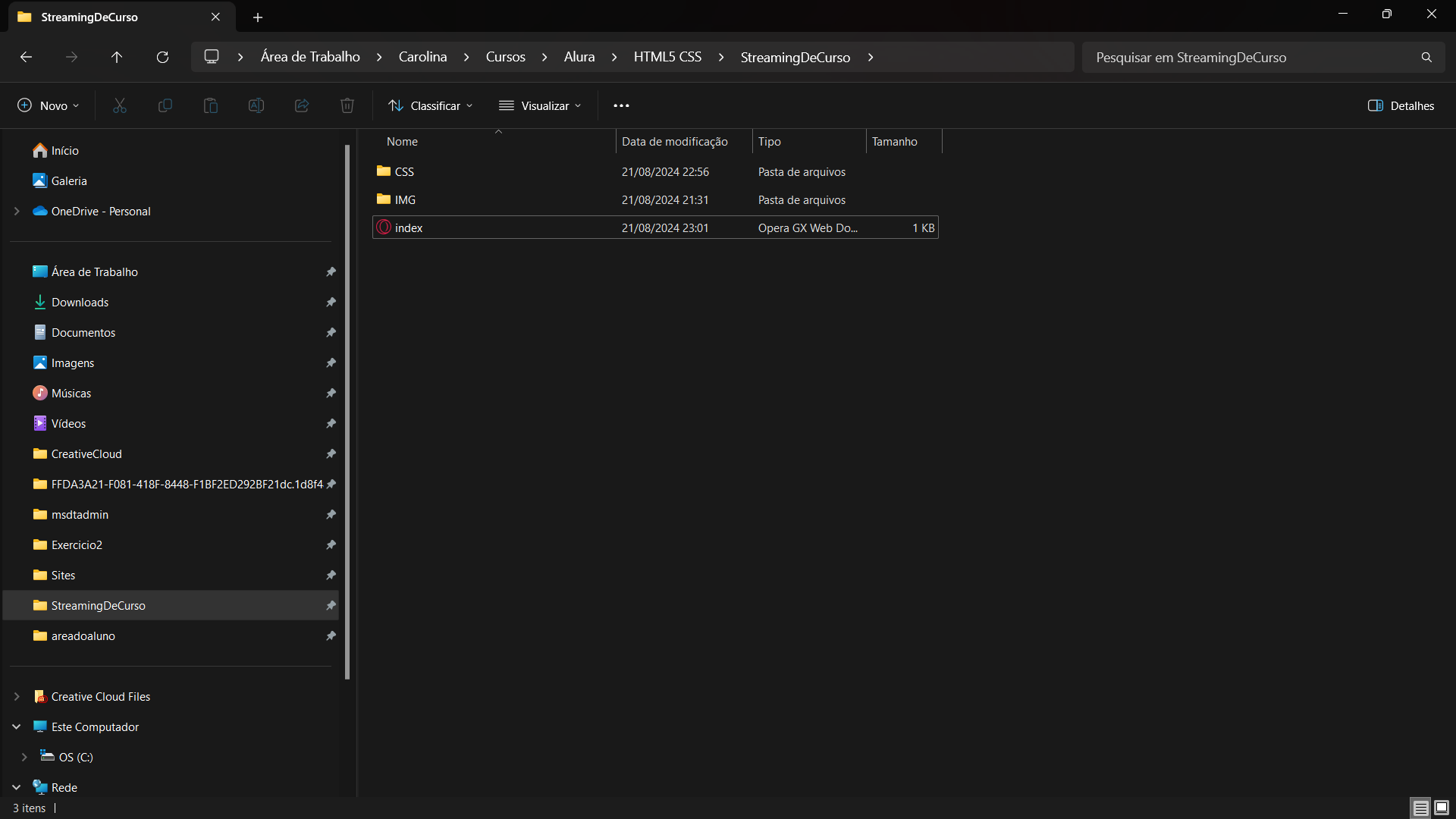The height and width of the screenshot is (819, 1456).
Task: Open the Novo dropdown menu
Action: [49, 105]
